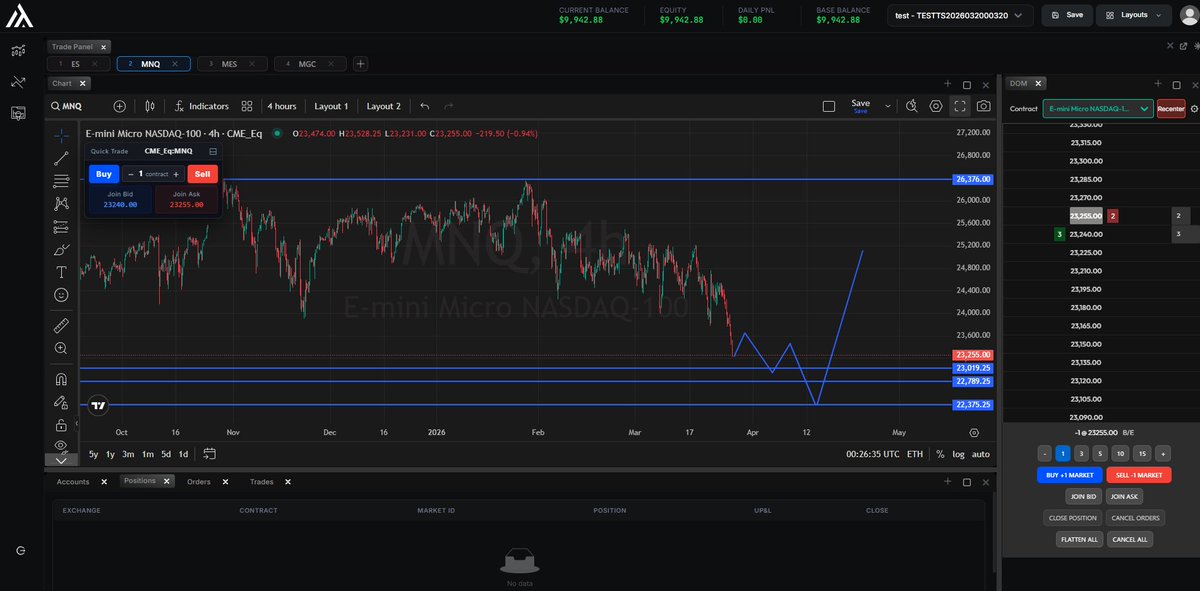The height and width of the screenshot is (591, 1200).
Task: Open the forecasting and measurement tools
Action: click(x=61, y=226)
